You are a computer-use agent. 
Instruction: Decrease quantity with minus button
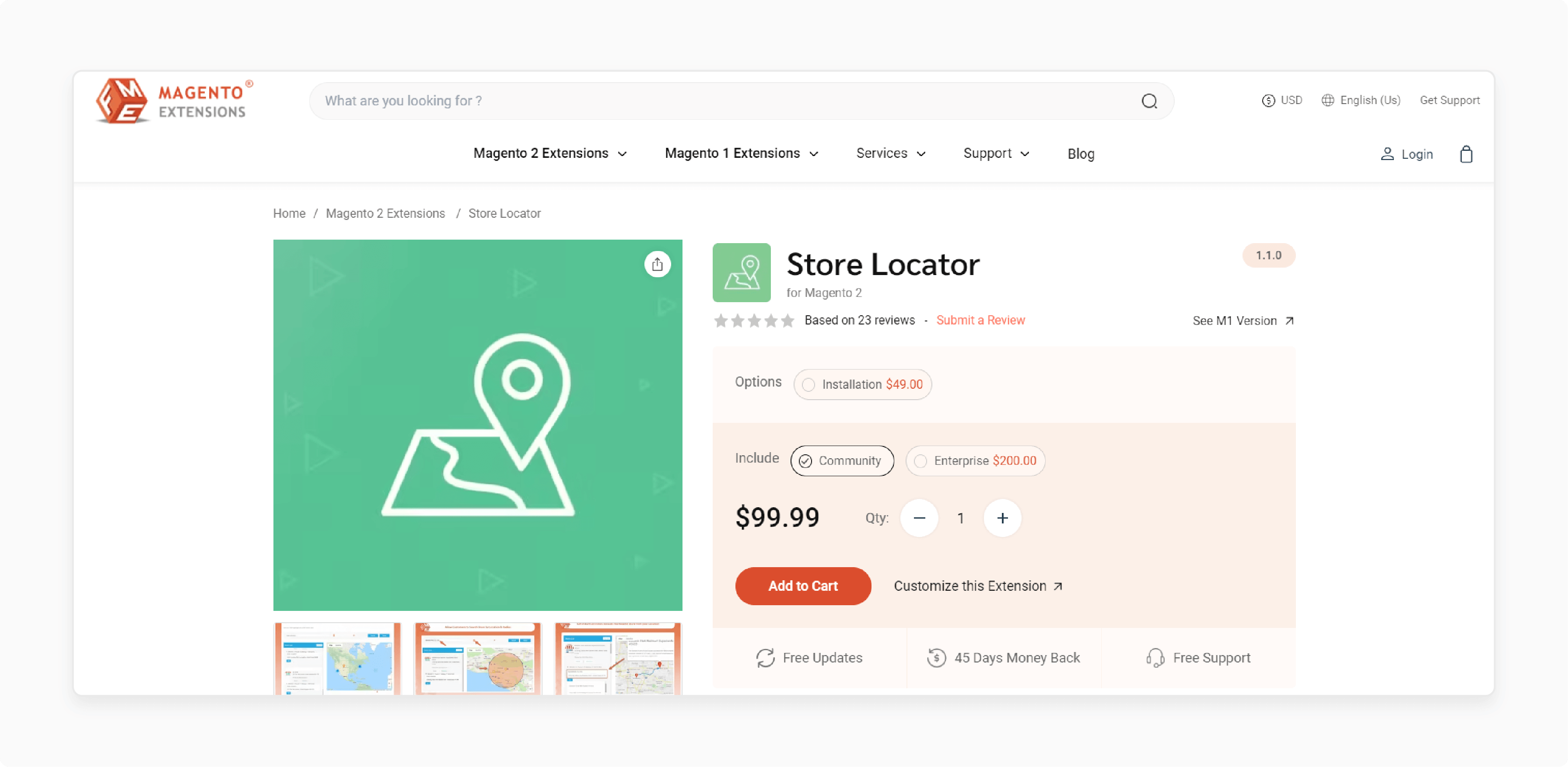[918, 518]
